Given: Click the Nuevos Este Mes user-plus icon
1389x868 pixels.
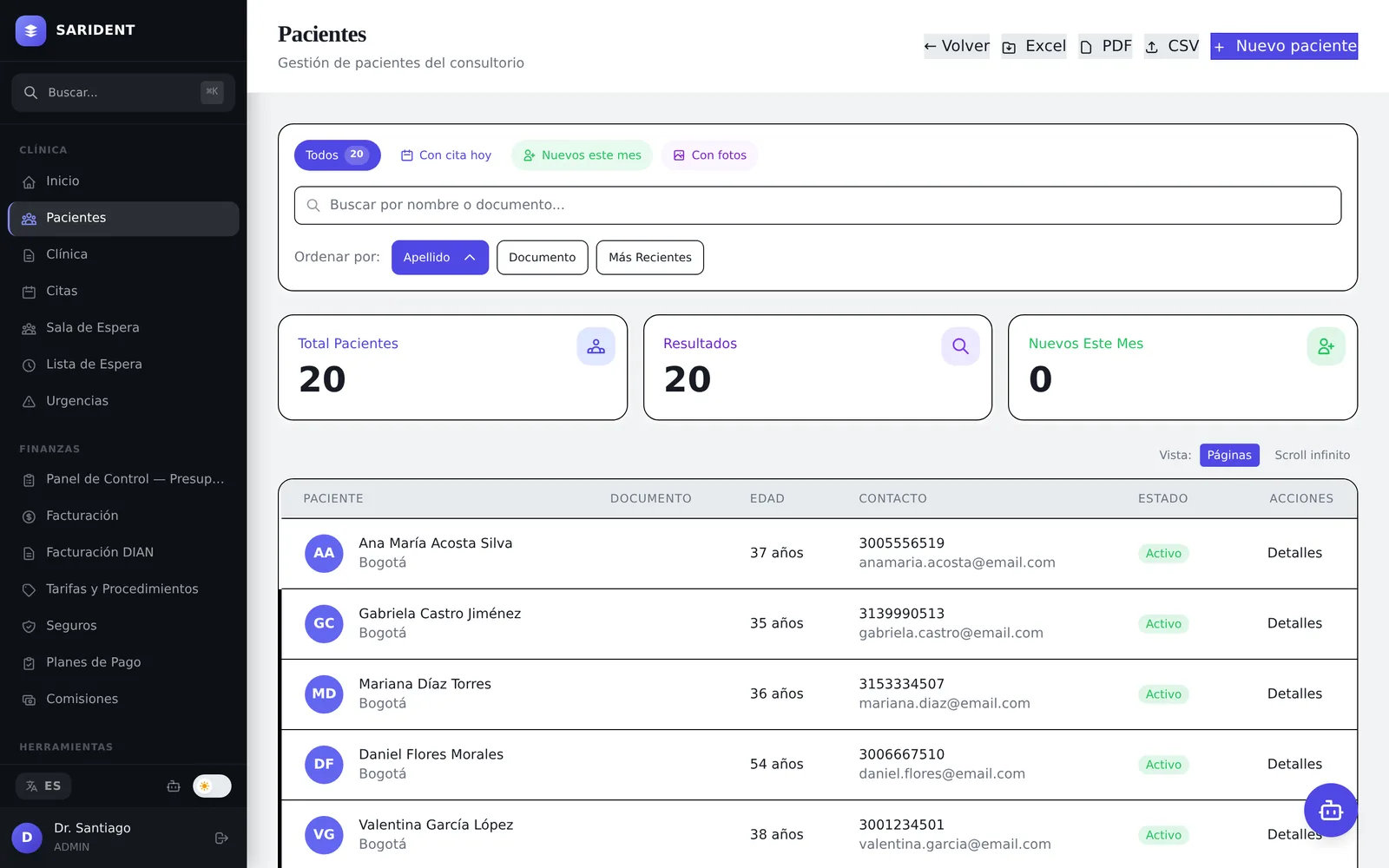Looking at the screenshot, I should [1326, 346].
